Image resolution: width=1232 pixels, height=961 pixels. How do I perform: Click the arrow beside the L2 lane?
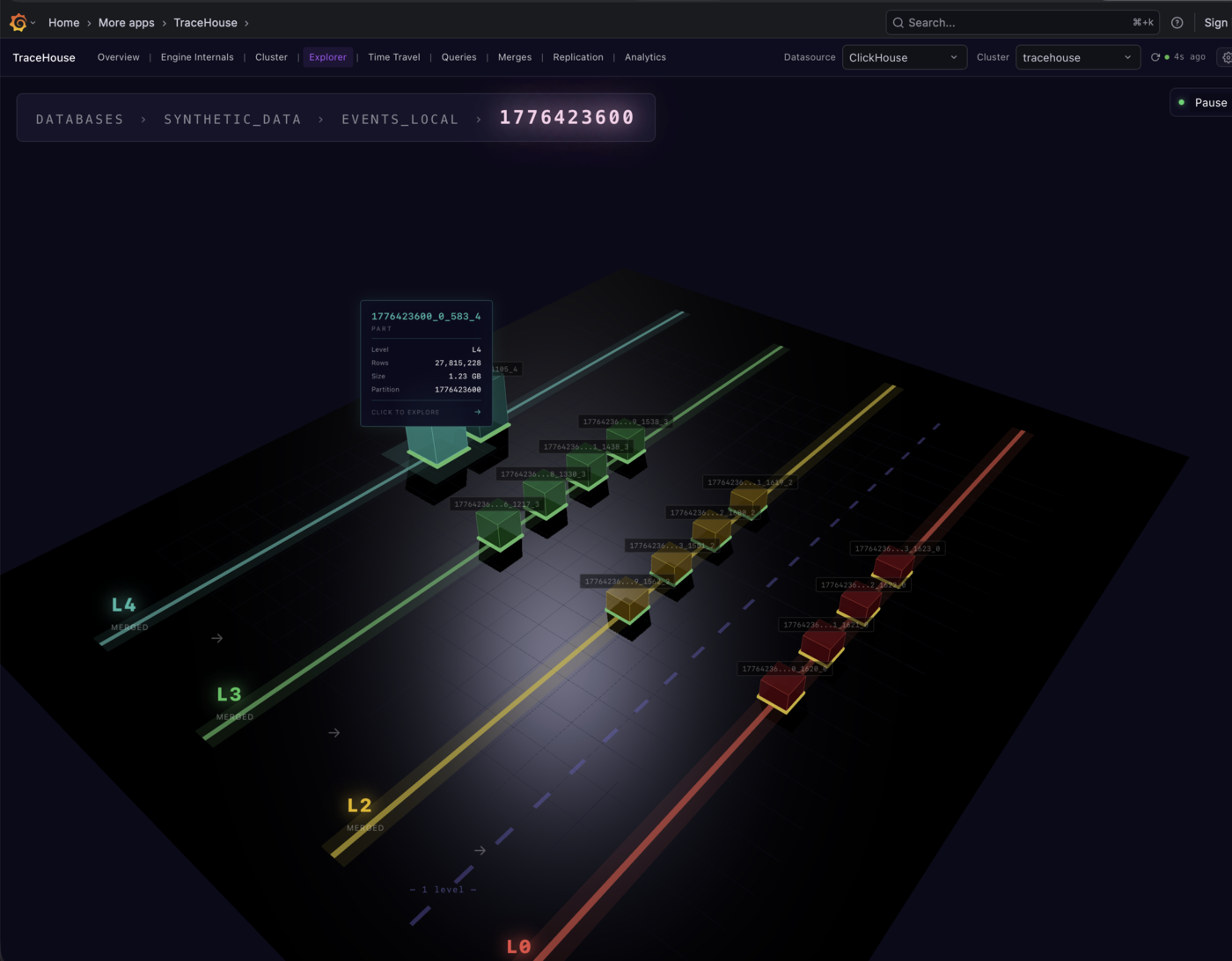point(480,850)
